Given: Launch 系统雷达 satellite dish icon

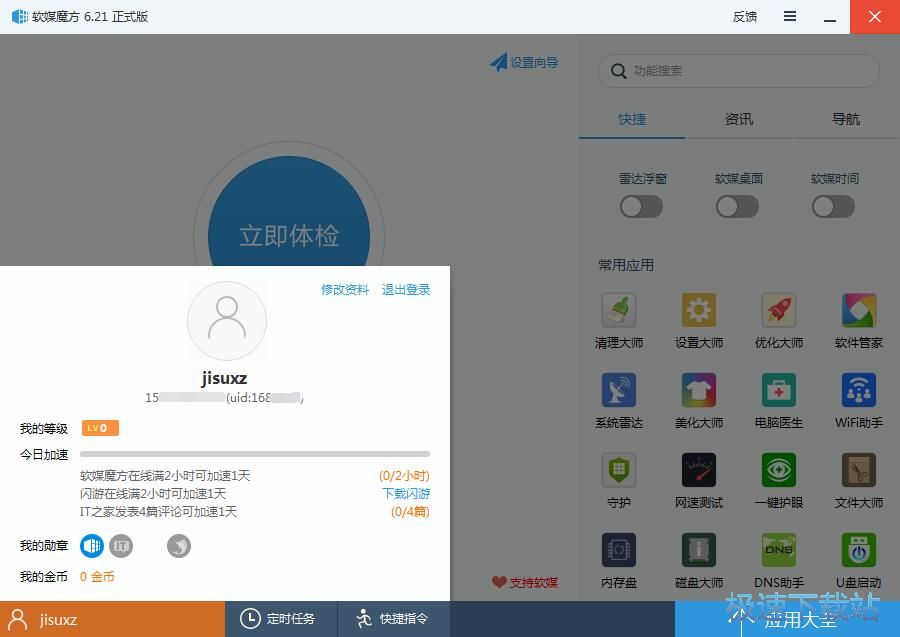Looking at the screenshot, I should 619,390.
